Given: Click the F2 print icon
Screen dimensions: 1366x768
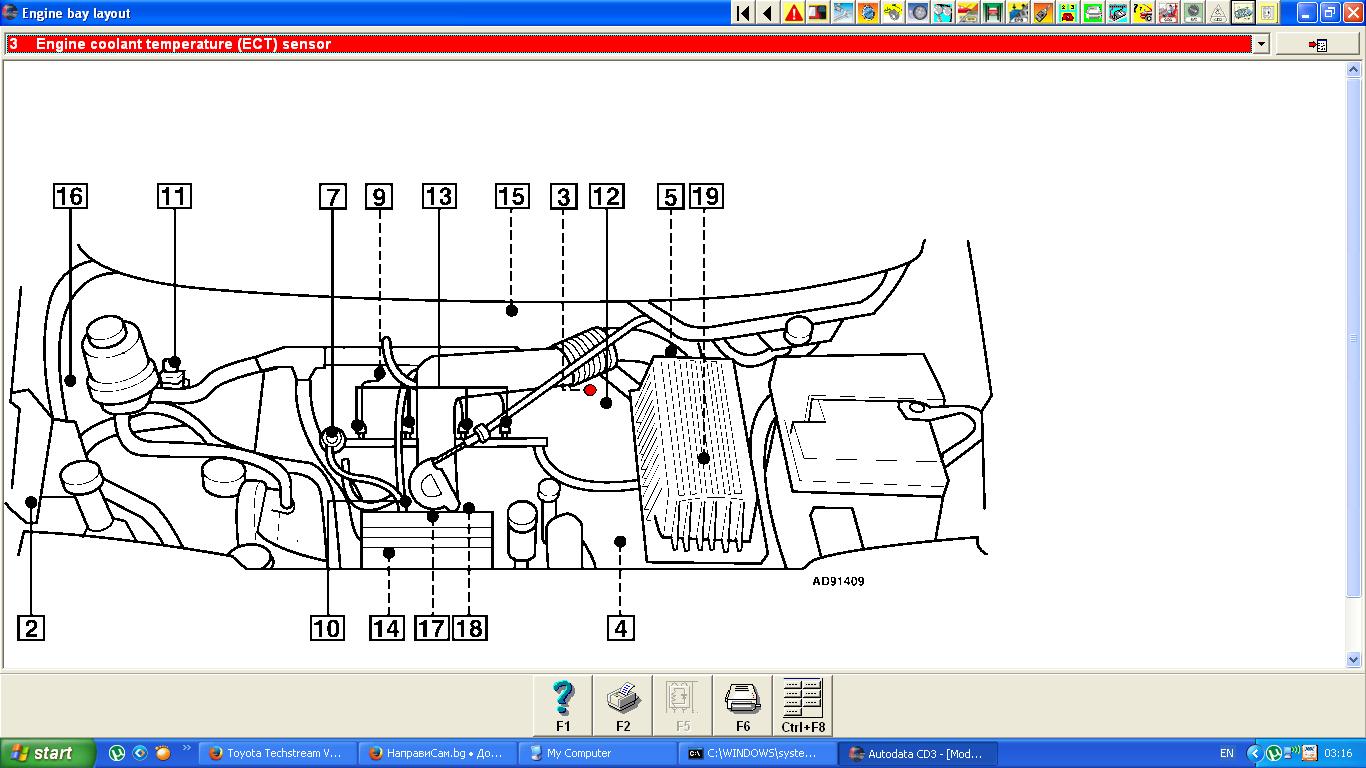Looking at the screenshot, I should pos(623,705).
